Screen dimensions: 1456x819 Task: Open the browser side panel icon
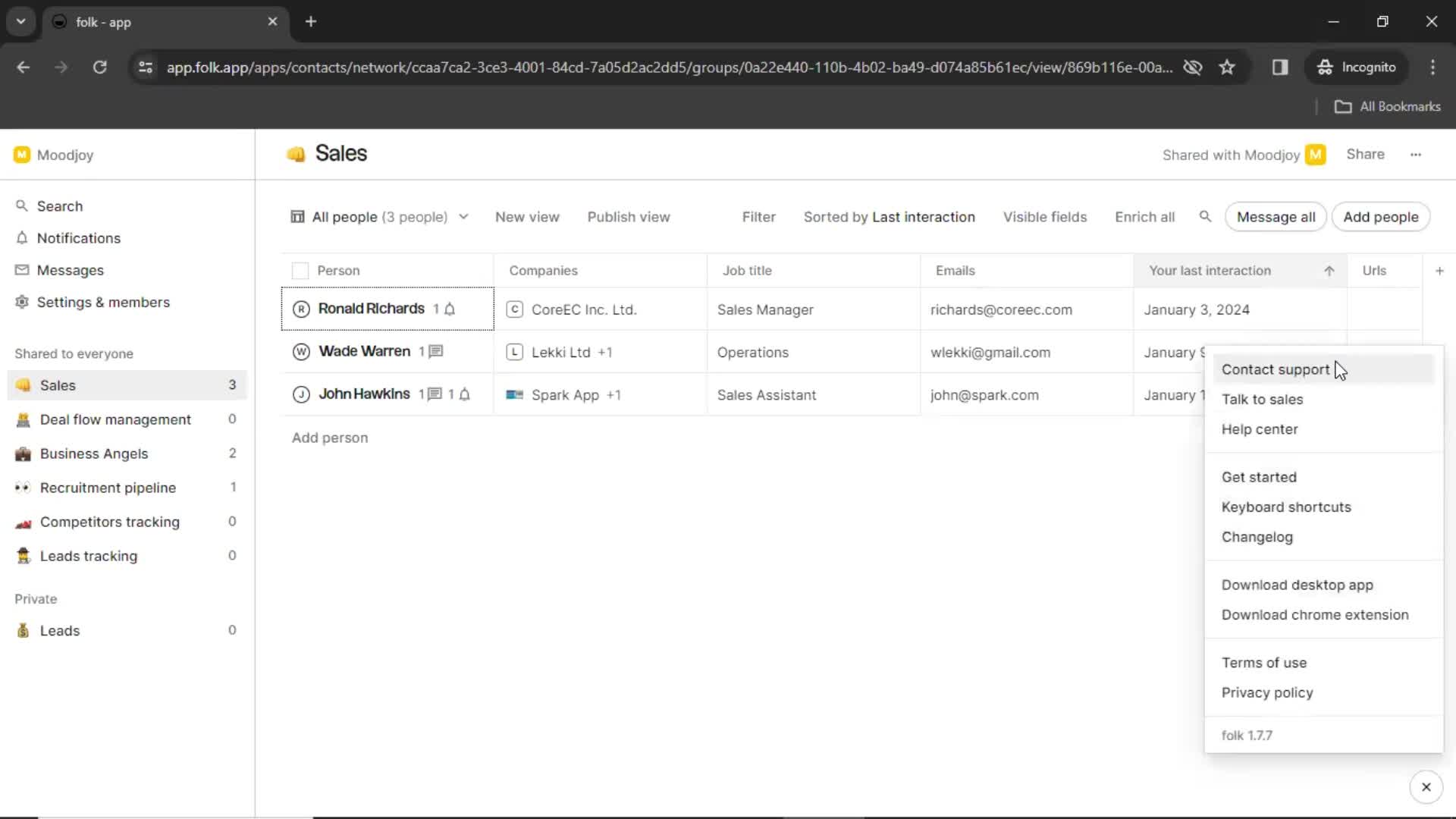(x=1280, y=67)
